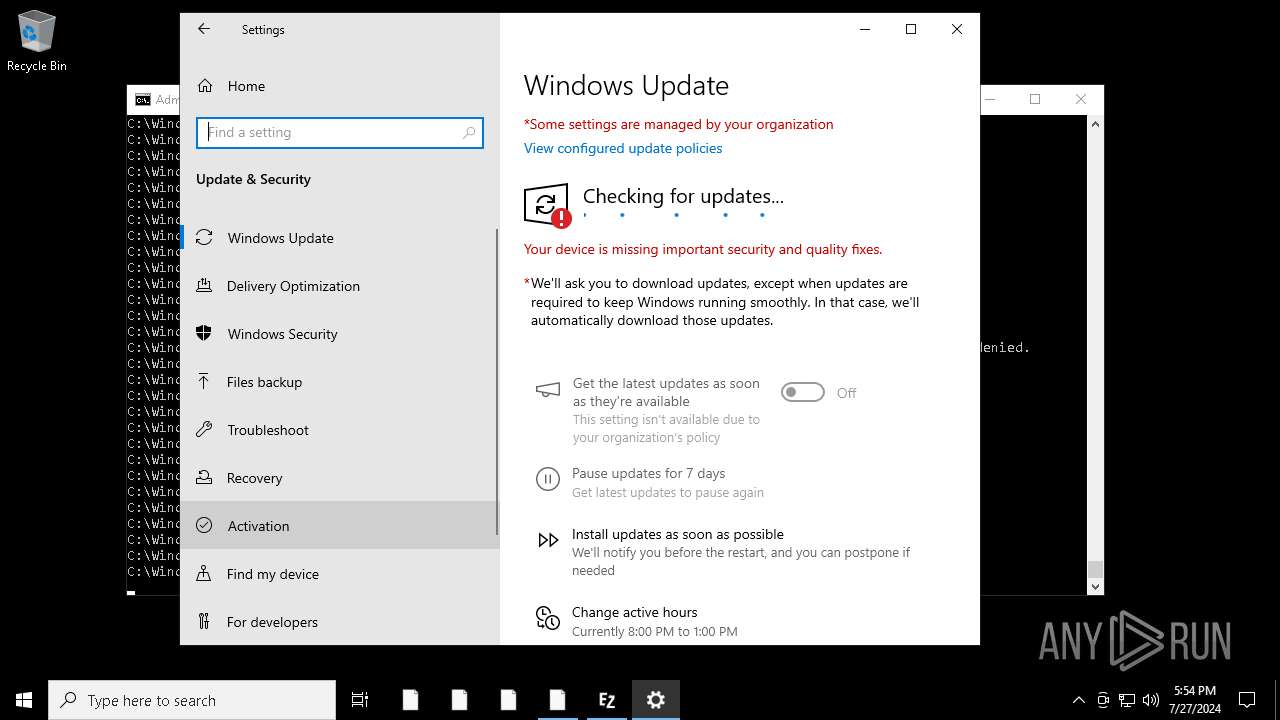Click the Type here to search taskbar box

pos(192,700)
